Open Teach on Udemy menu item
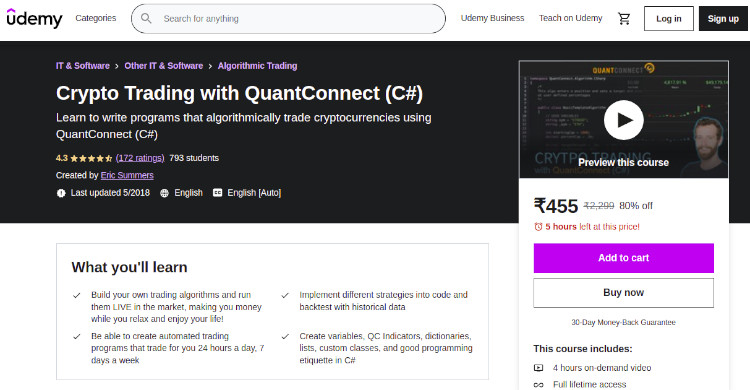This screenshot has width=750, height=390. (x=571, y=18)
